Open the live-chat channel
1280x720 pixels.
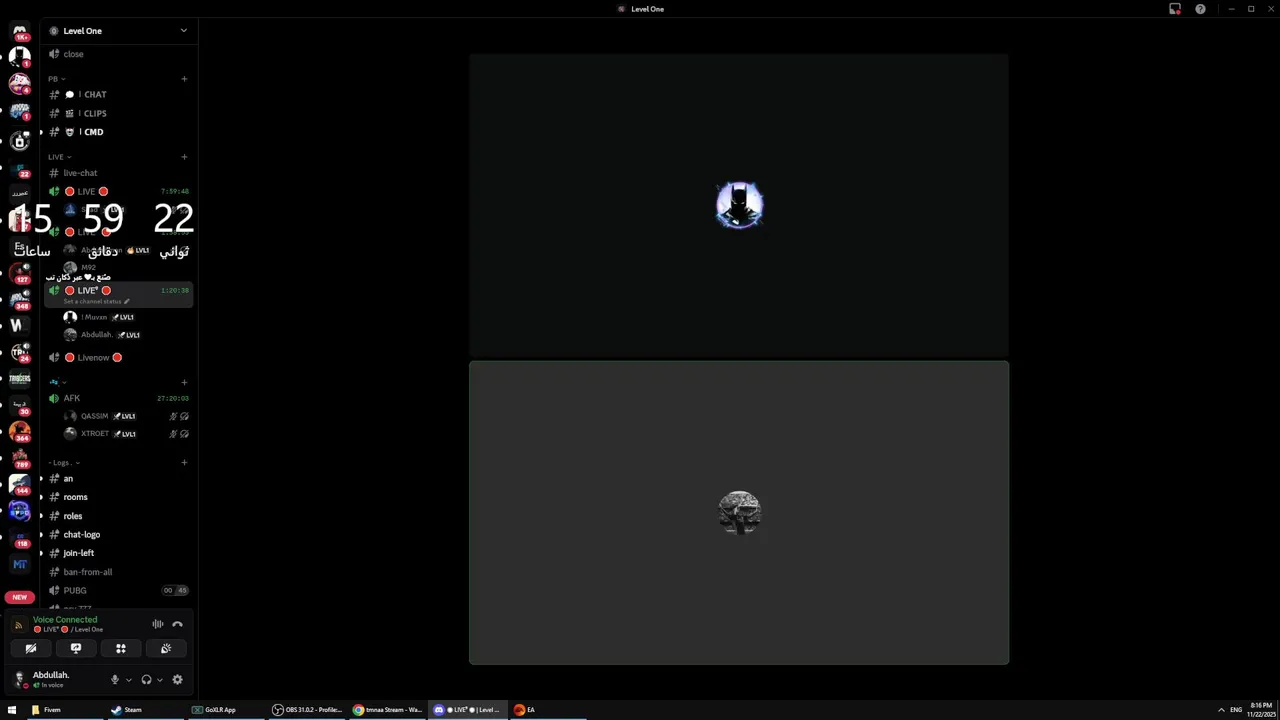pyautogui.click(x=118, y=173)
